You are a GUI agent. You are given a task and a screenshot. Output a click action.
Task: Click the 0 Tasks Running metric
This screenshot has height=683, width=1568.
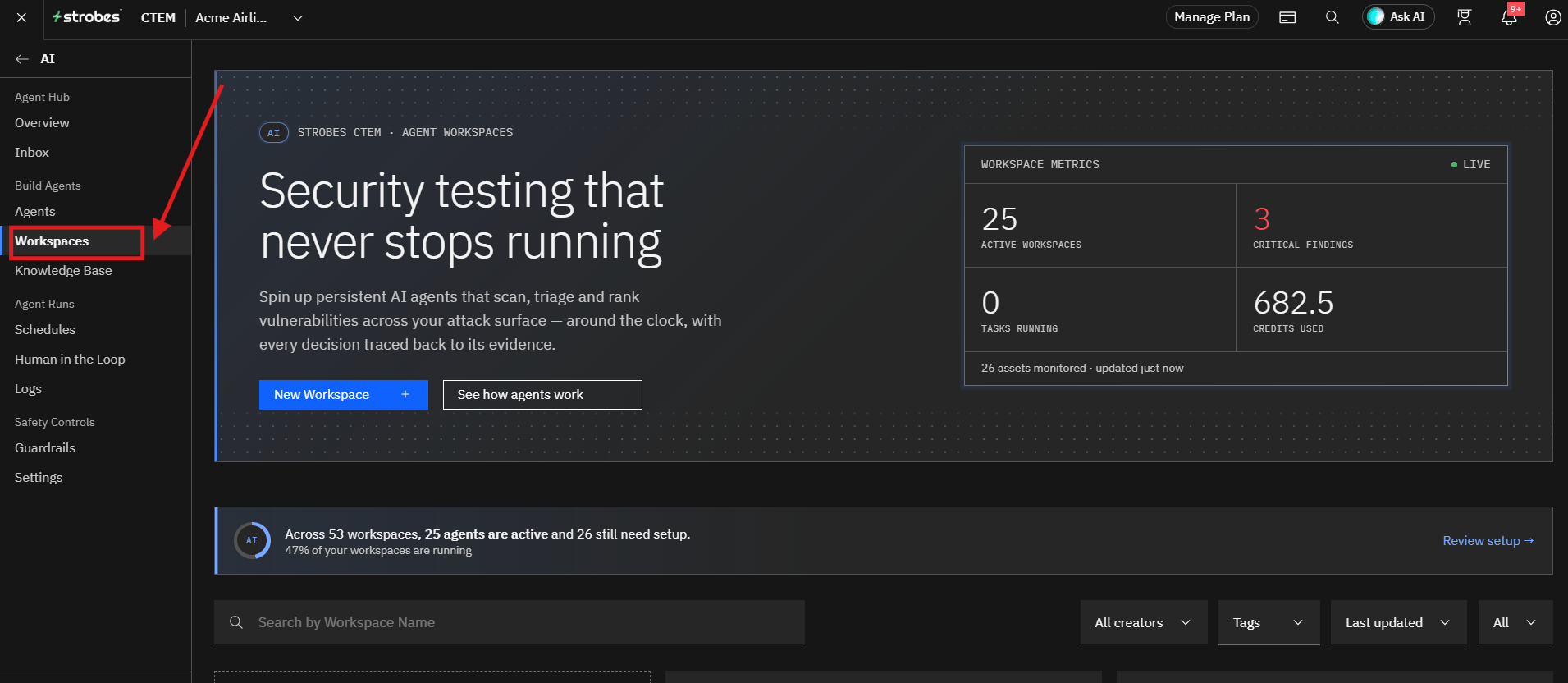coord(1100,310)
